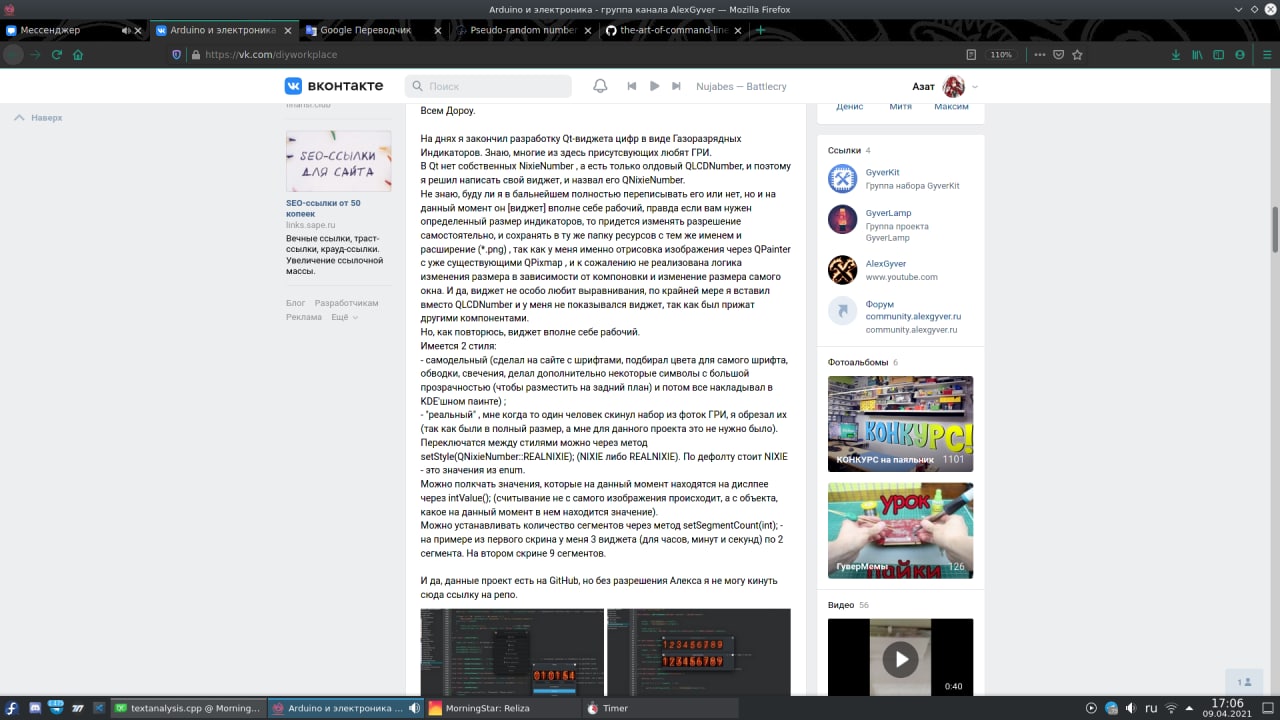Open the Форум community.alexgyver.ru link
This screenshot has height=720, width=1280.
[913, 310]
